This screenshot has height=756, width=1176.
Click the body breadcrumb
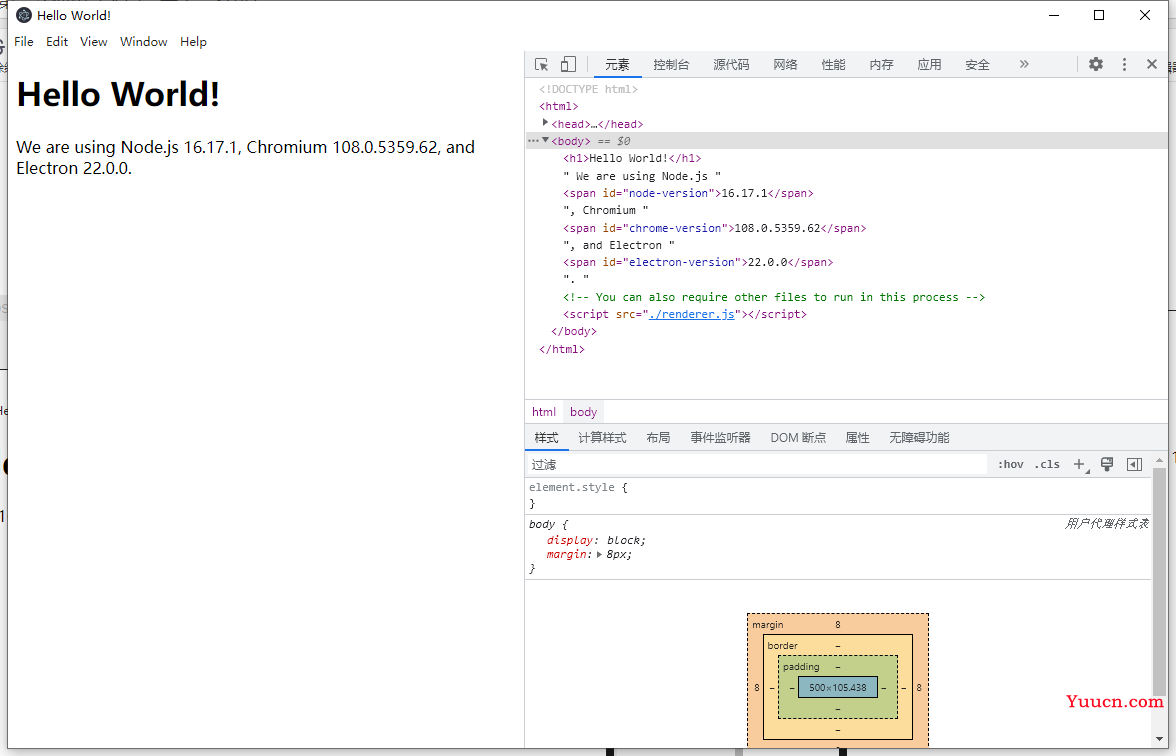pos(584,412)
